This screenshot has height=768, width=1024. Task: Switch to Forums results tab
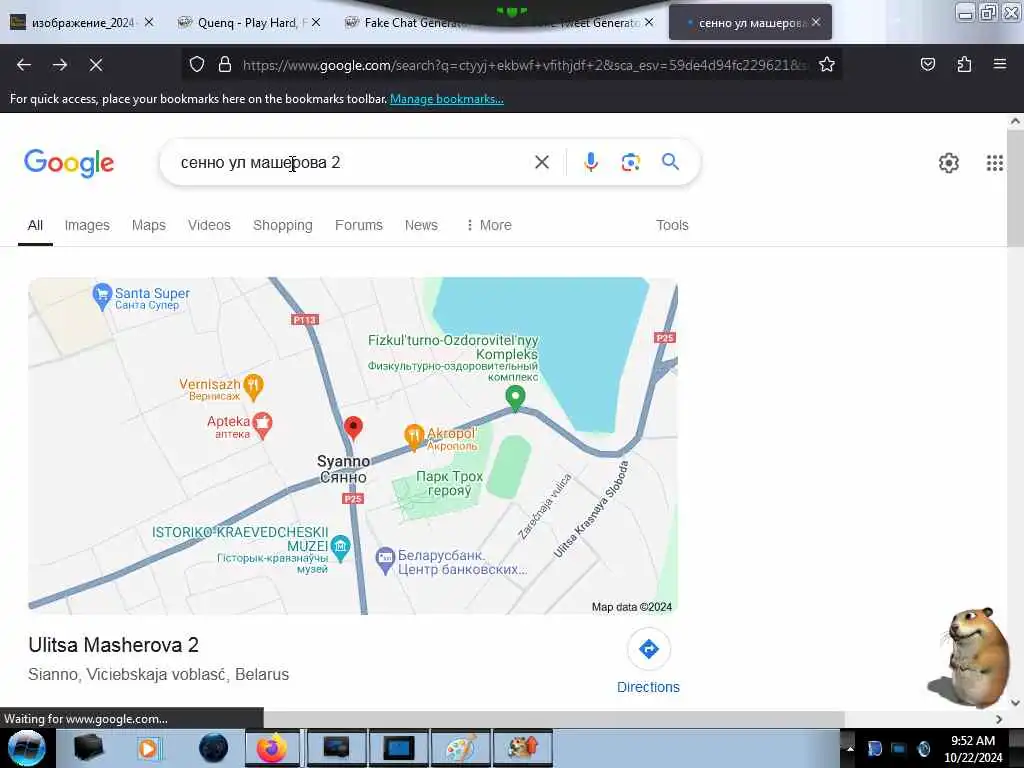point(359,225)
